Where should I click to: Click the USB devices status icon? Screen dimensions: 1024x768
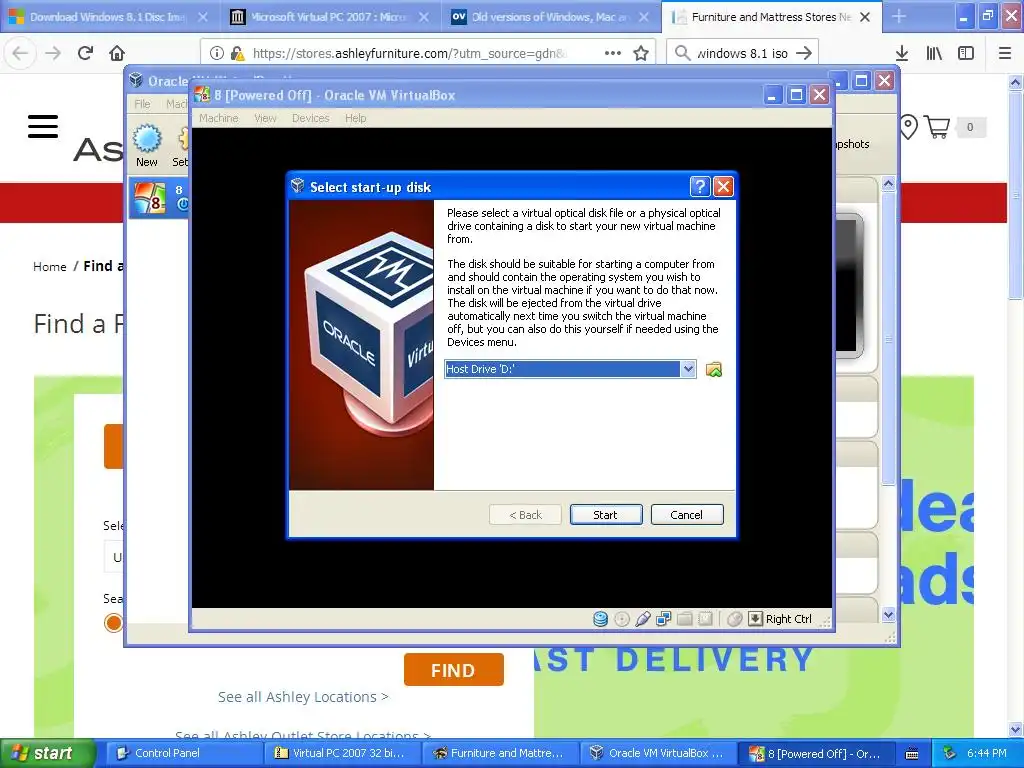(643, 618)
